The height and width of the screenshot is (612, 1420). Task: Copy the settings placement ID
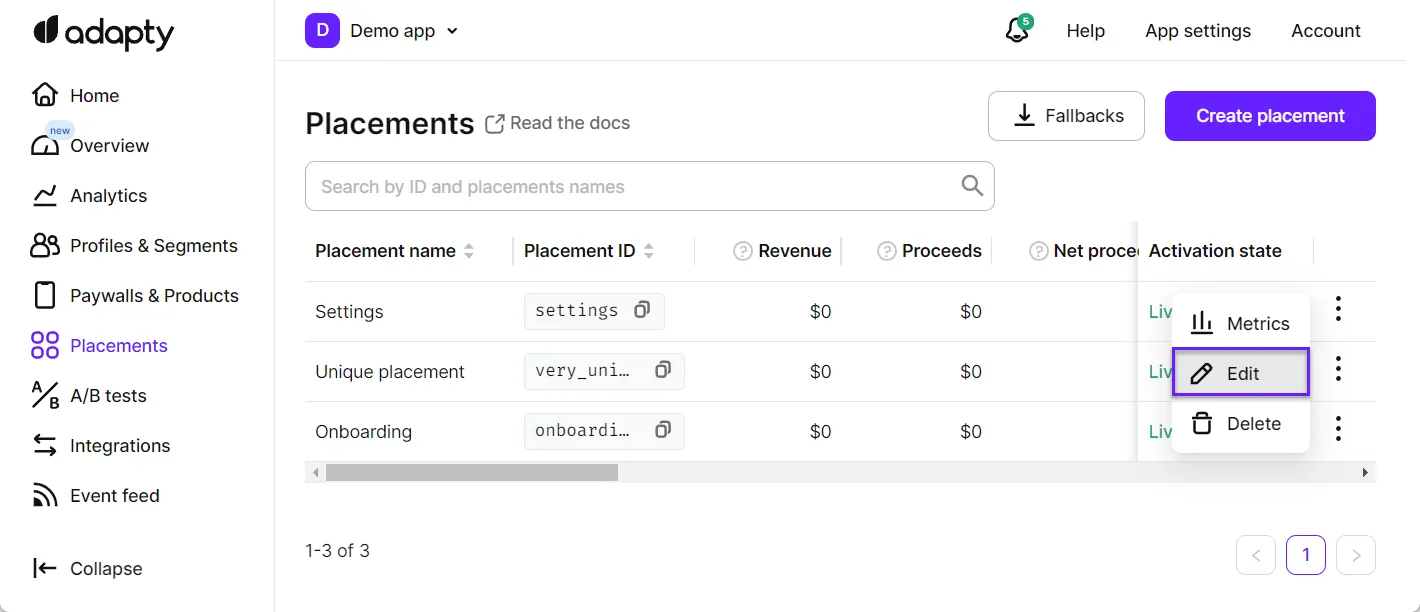click(x=642, y=311)
